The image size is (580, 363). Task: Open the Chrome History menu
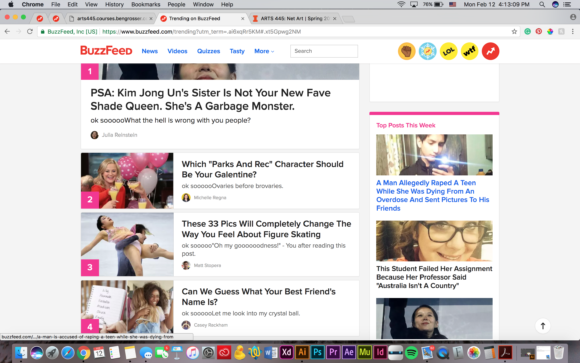coord(114,4)
